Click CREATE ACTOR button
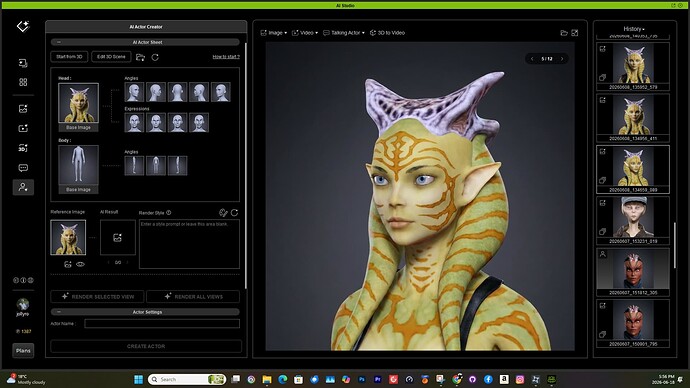 [x=146, y=346]
